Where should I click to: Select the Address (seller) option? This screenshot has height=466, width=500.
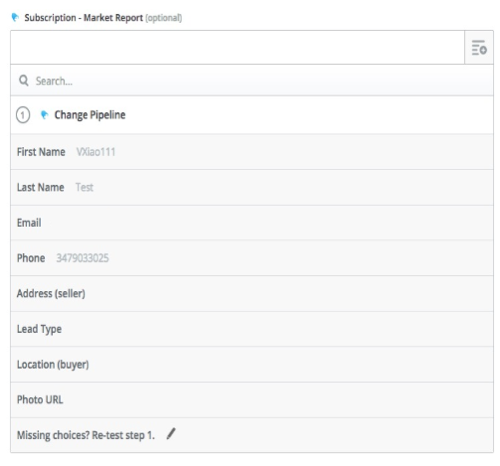[x=252, y=294]
